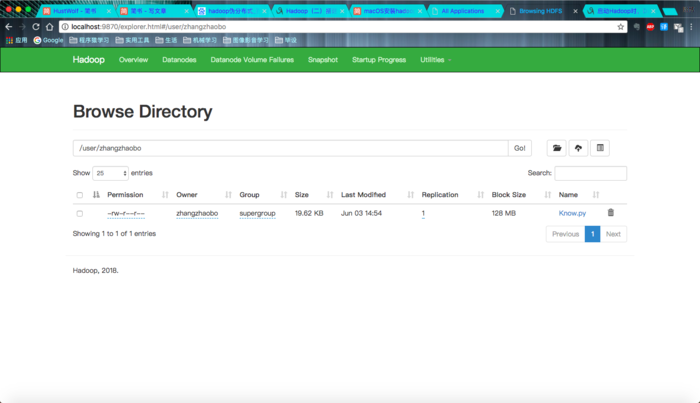
Task: Click the replication value 1
Action: (x=423, y=213)
